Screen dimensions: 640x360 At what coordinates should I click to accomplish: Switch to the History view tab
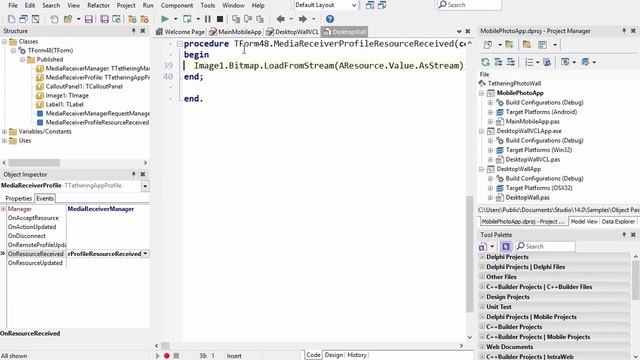(x=357, y=355)
